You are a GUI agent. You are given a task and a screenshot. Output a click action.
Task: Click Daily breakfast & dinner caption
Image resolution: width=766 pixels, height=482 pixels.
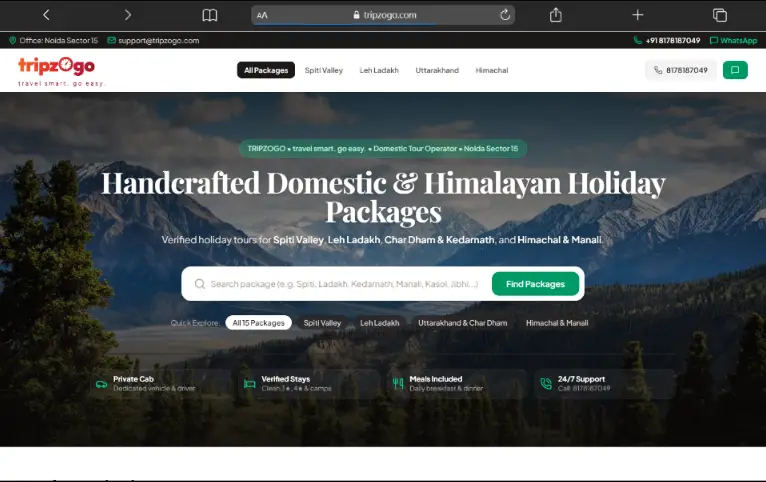coord(446,389)
